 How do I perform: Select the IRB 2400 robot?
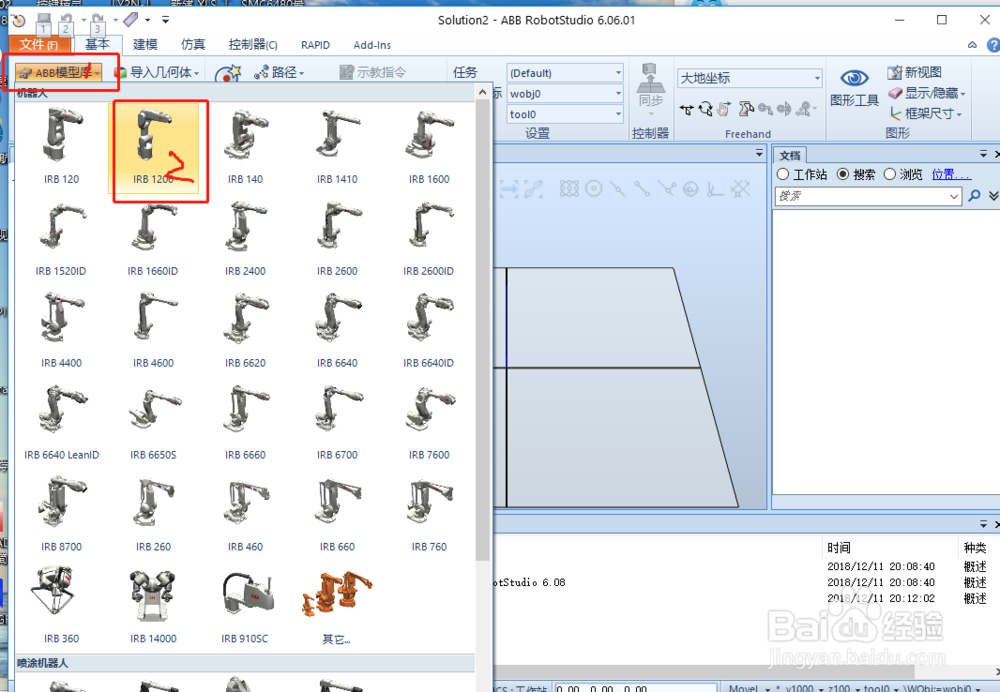pos(245,239)
